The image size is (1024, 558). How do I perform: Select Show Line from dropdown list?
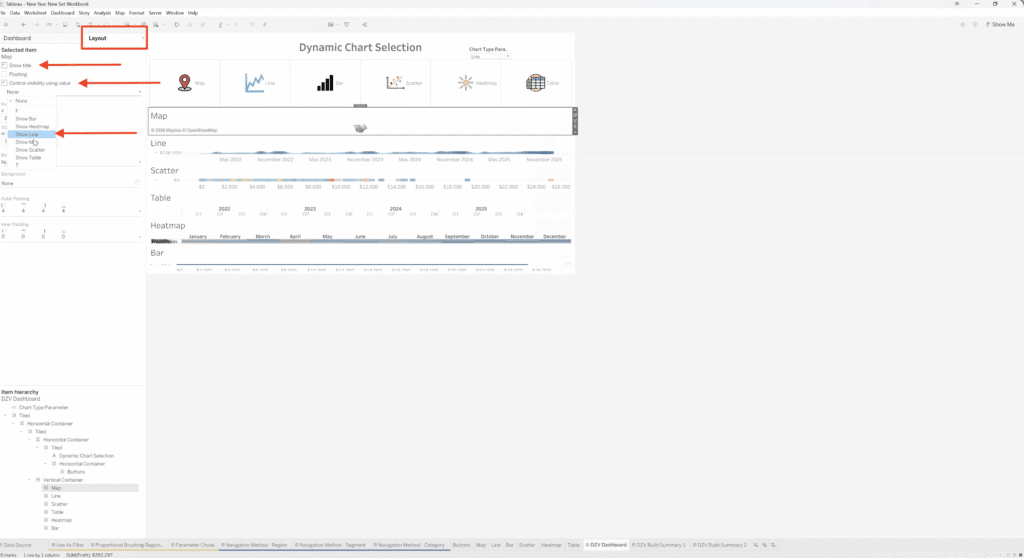pyautogui.click(x=27, y=134)
